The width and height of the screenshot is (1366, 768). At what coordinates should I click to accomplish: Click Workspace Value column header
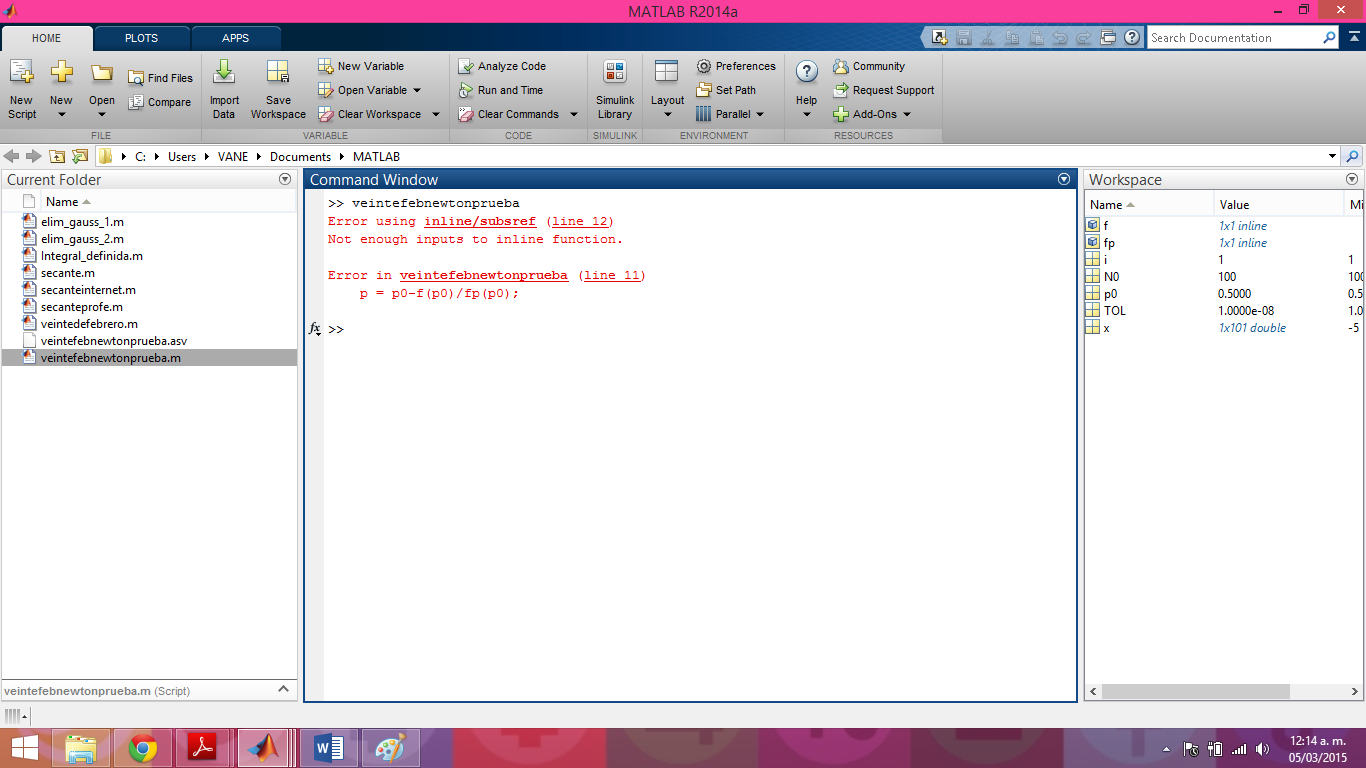tap(1278, 205)
